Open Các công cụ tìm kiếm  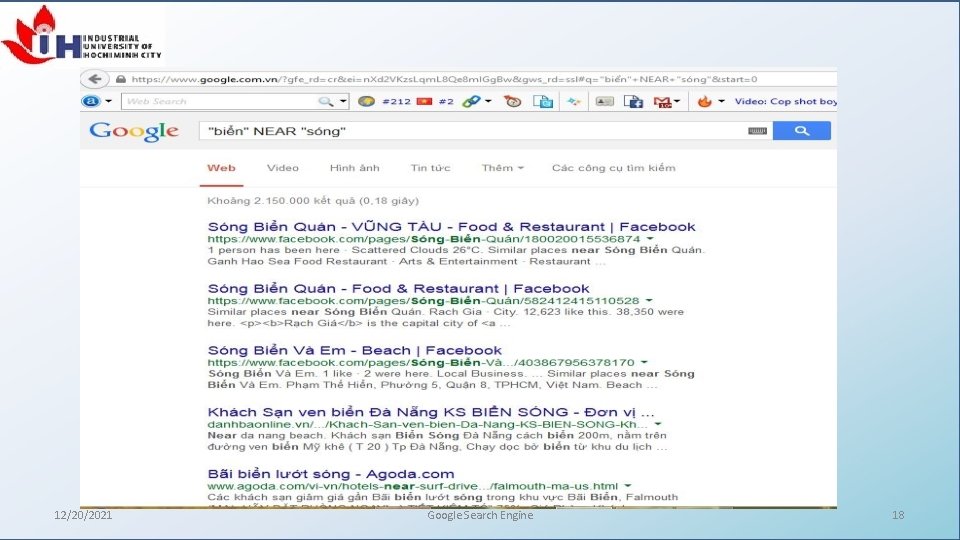613,168
